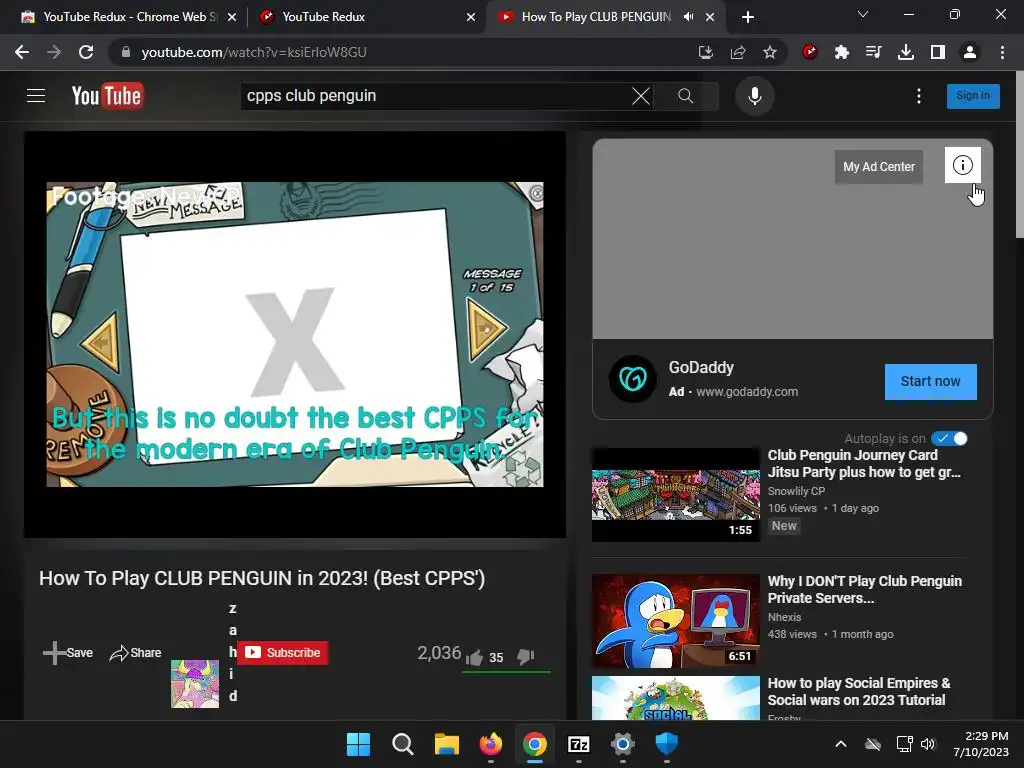Open File Explorer from taskbar
The height and width of the screenshot is (768, 1024).
click(x=447, y=744)
